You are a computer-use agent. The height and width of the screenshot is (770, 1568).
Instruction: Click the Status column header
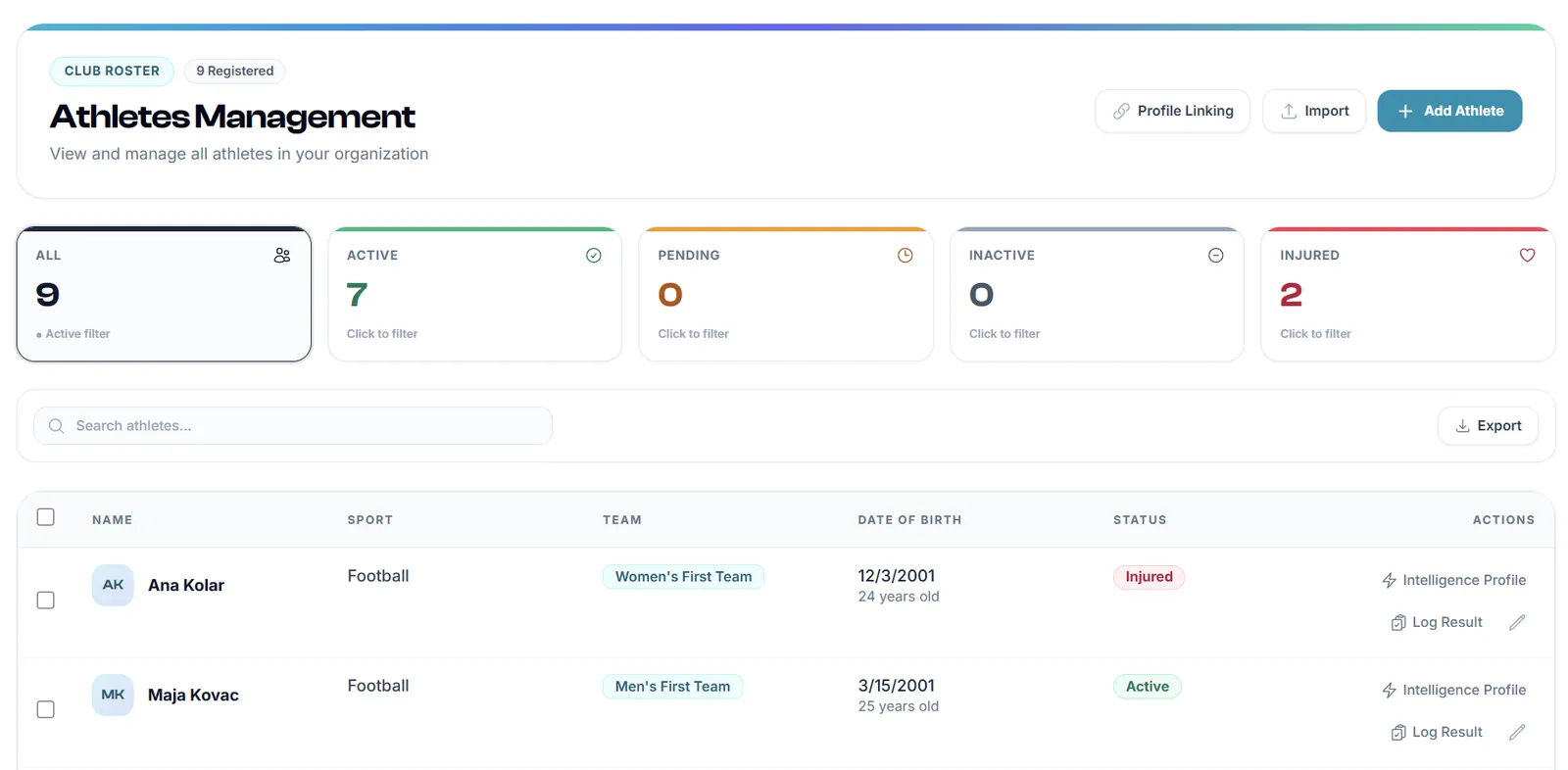point(1140,520)
